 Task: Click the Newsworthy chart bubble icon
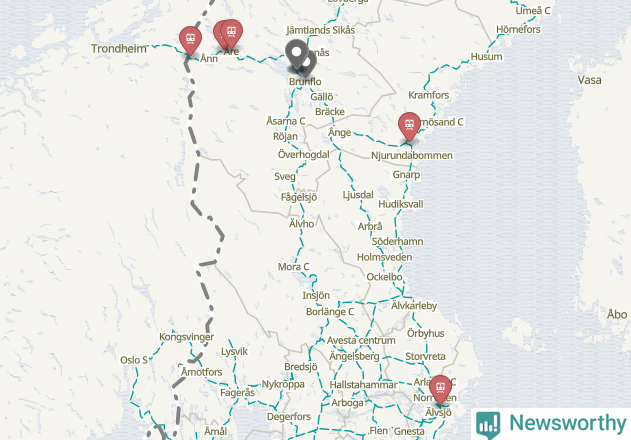pos(488,425)
